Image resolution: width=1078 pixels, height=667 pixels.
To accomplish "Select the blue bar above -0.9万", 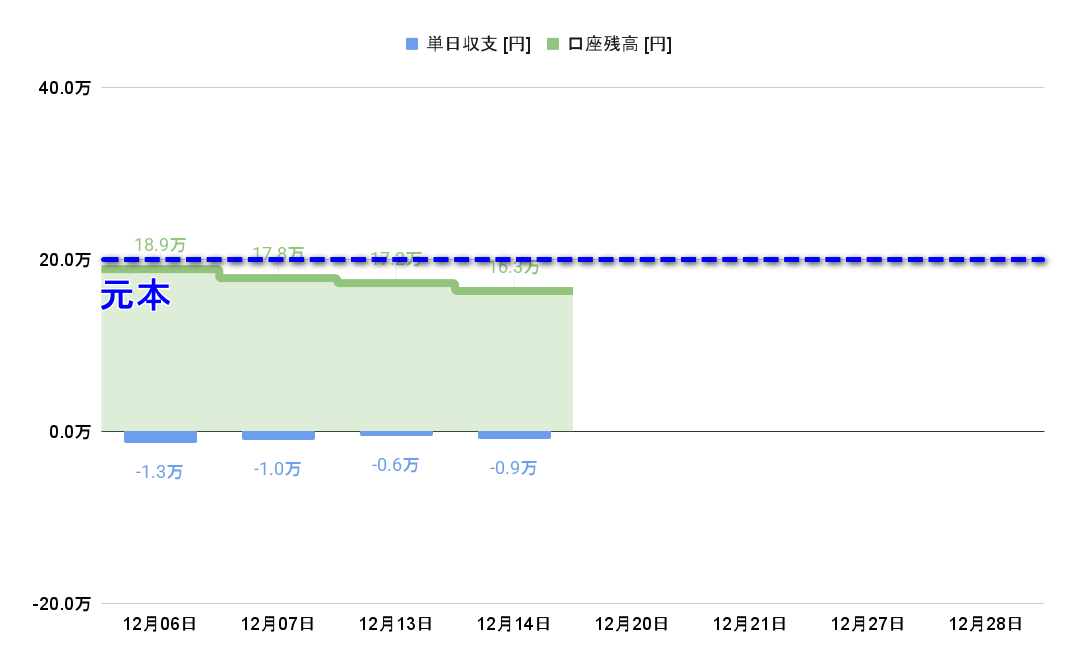I will point(514,435).
